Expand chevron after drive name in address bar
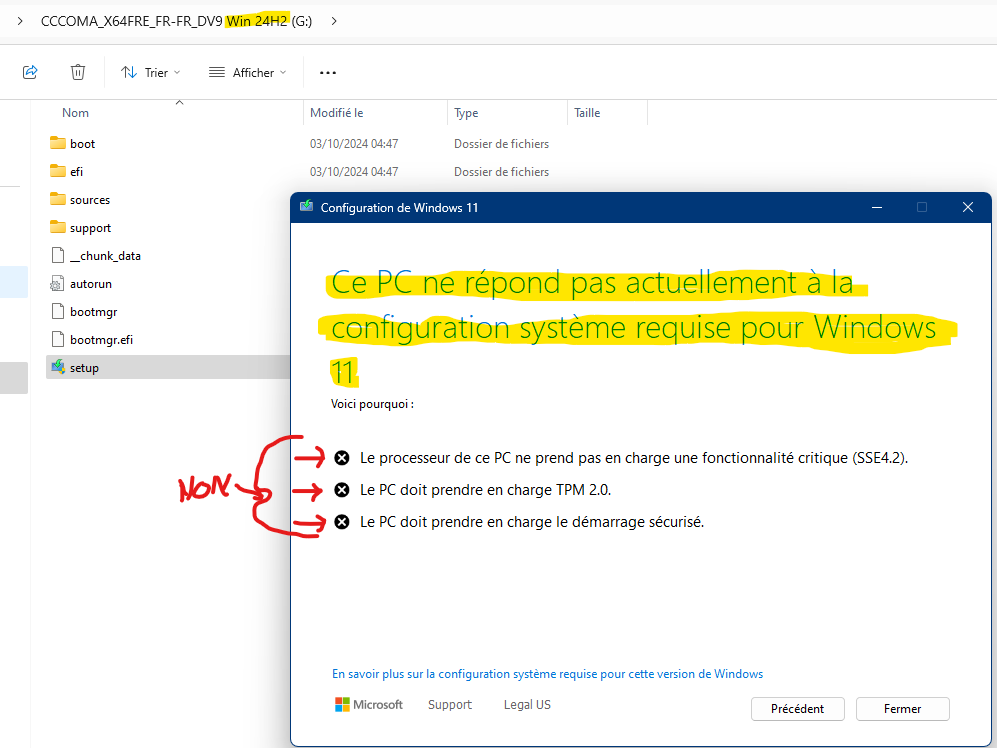 pos(334,21)
